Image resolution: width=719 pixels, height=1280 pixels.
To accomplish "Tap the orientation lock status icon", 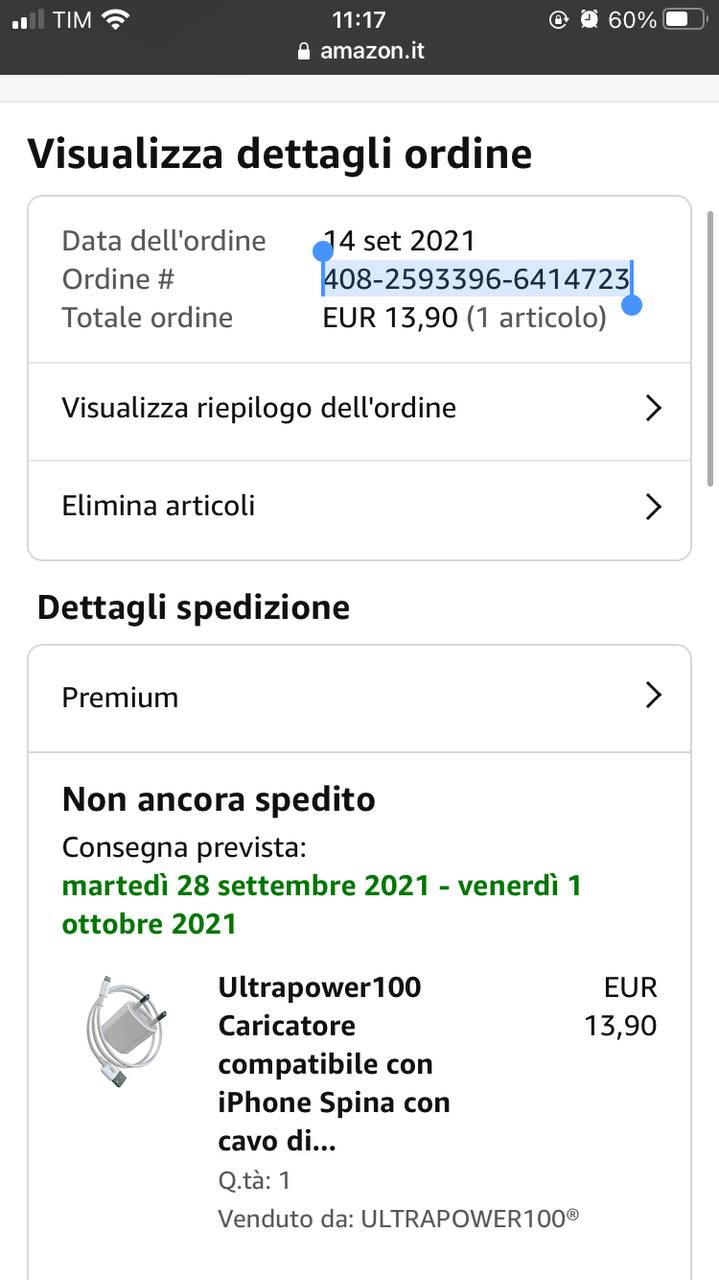I will [559, 19].
